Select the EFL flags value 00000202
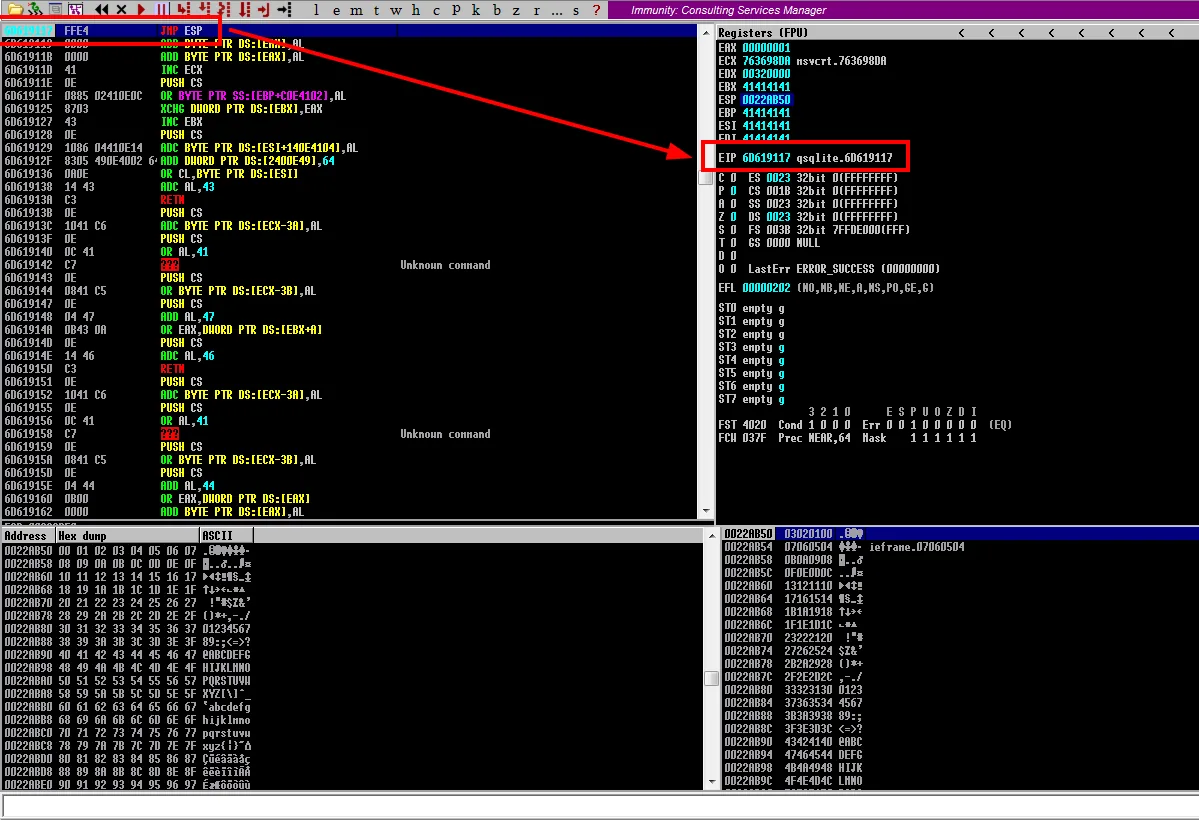This screenshot has height=820, width=1199. tap(766, 288)
